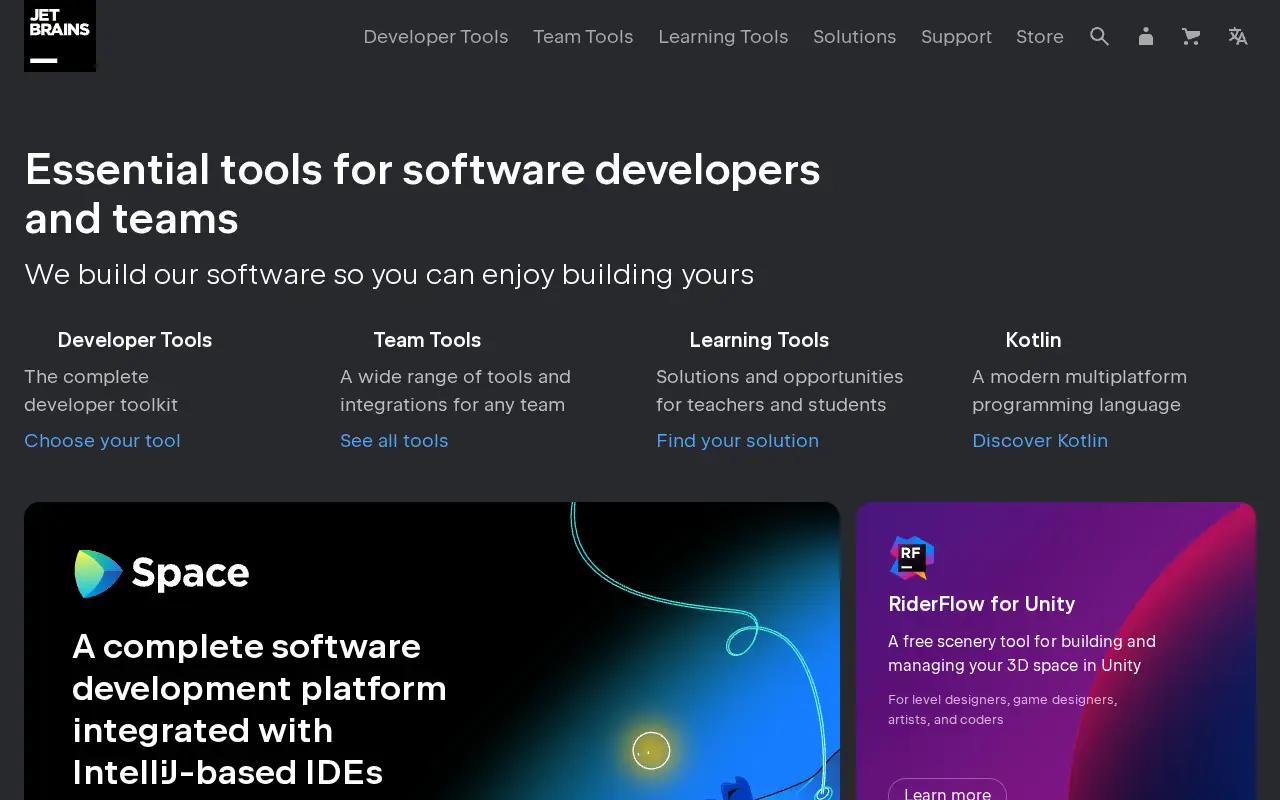Click 'The complete developer toolkit' description
Screen dimensions: 1280x800
click(x=101, y=391)
